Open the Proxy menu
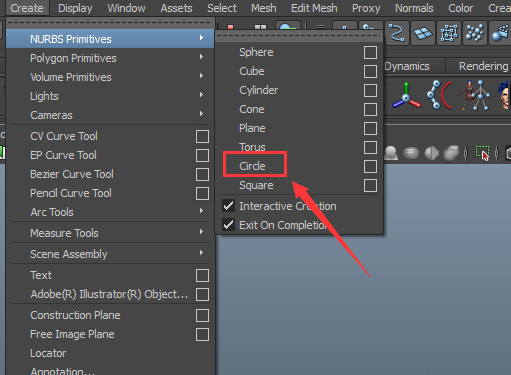This screenshot has width=511, height=375. tap(366, 8)
